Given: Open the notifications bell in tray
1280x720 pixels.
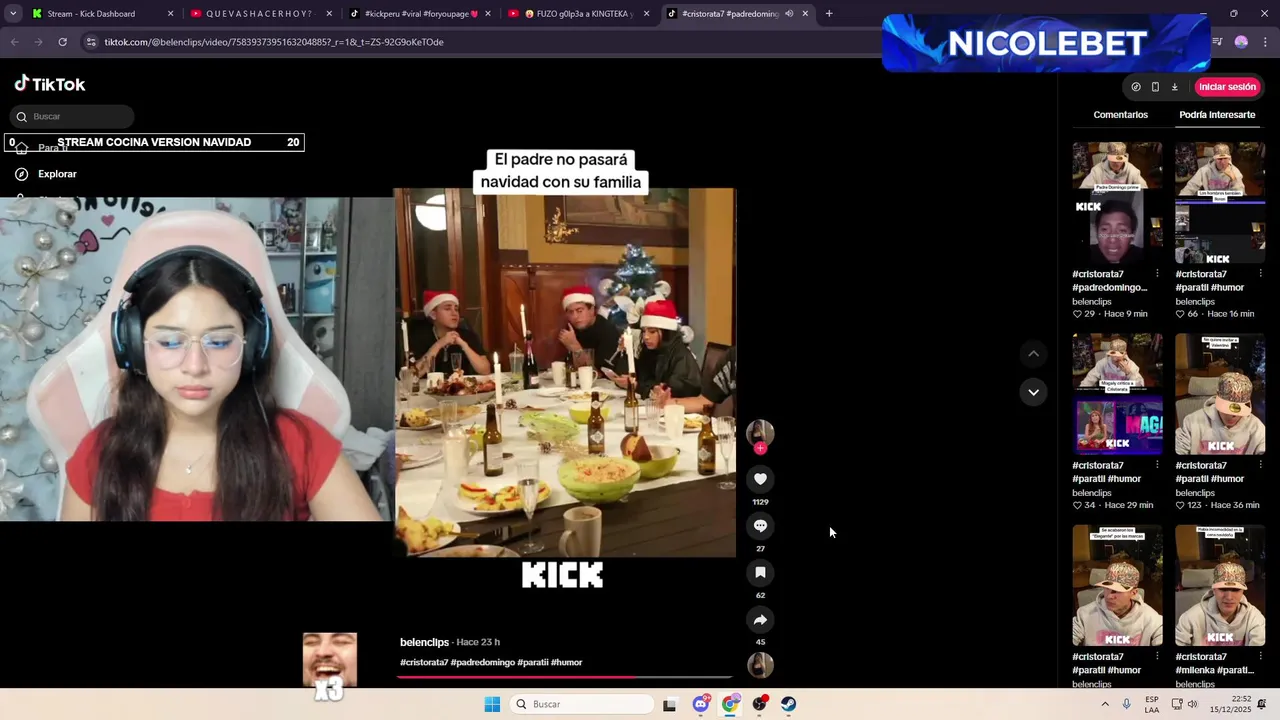Looking at the screenshot, I should click(1262, 704).
